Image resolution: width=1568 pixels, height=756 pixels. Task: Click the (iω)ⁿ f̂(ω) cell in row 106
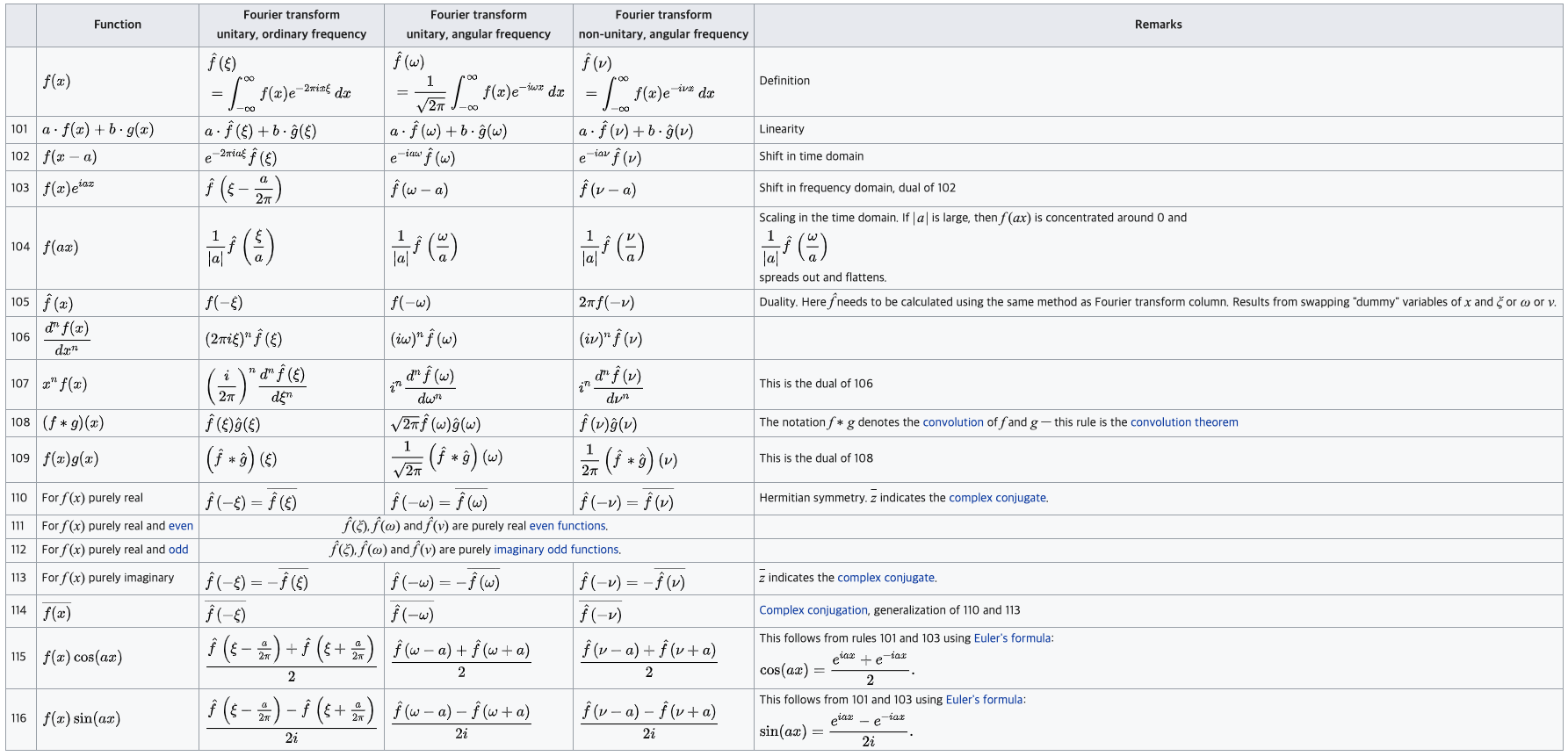coord(479,338)
